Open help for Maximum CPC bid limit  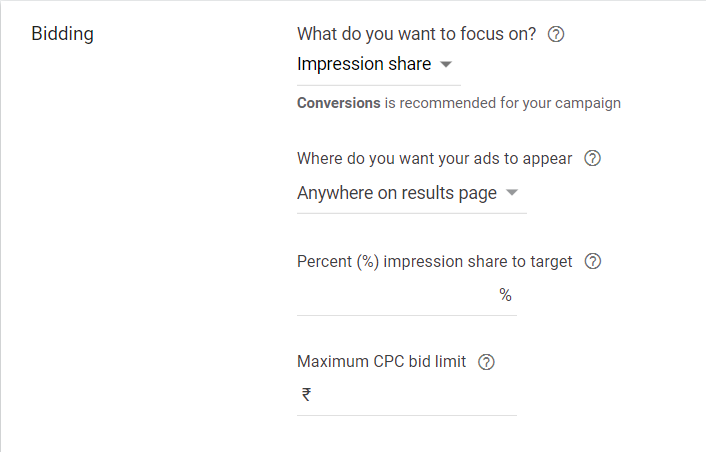[x=487, y=362]
